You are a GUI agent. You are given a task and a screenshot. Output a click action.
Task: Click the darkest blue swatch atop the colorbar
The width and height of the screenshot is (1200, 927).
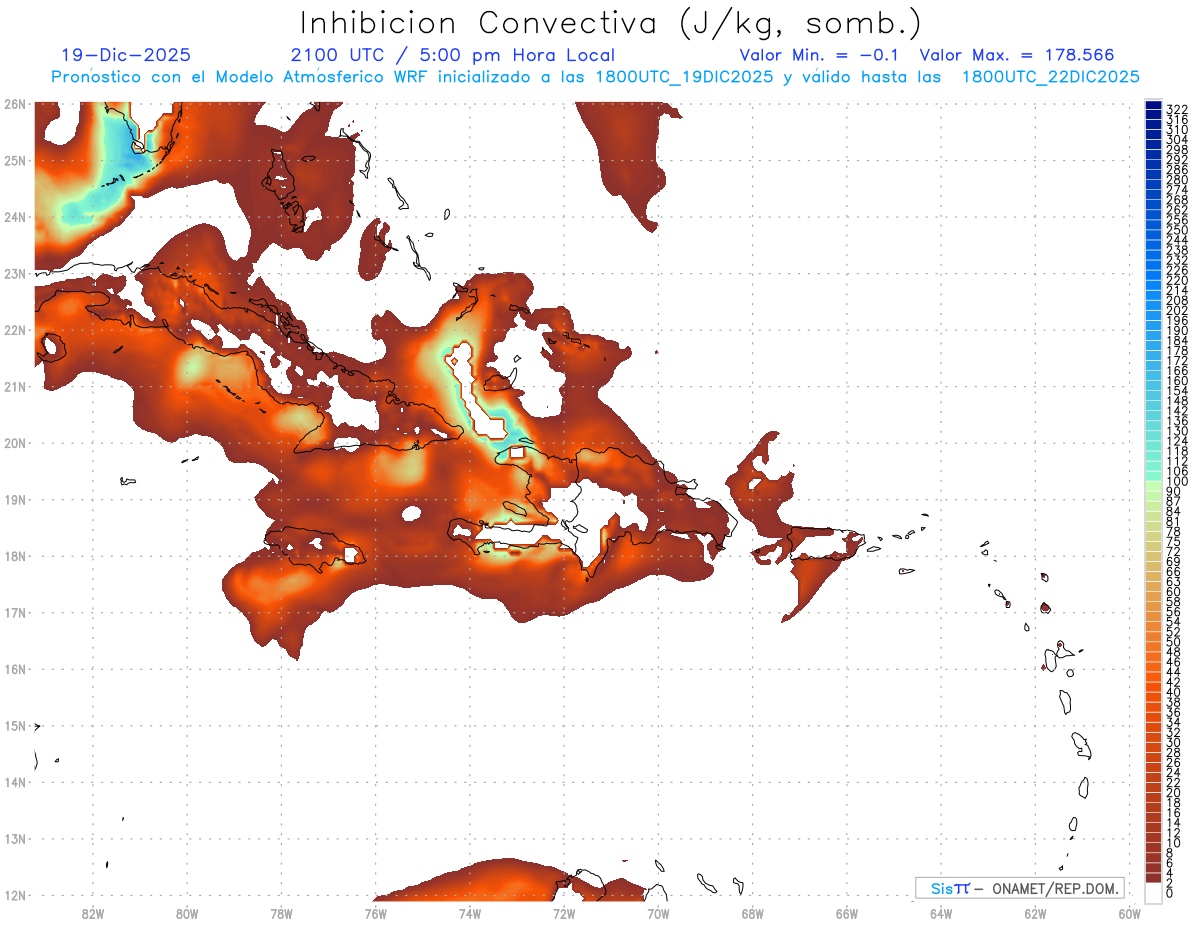[1153, 106]
